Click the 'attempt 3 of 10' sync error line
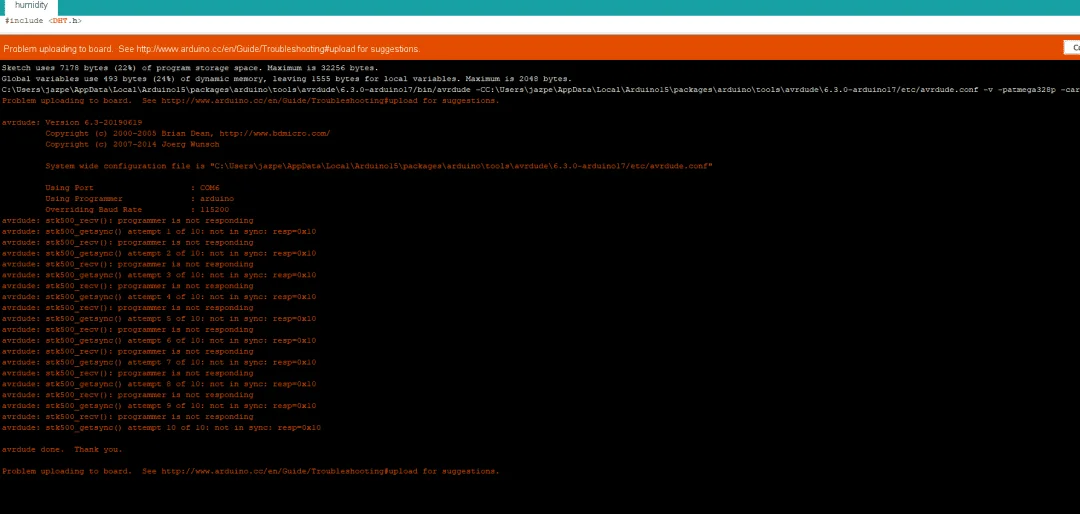 pyautogui.click(x=158, y=275)
